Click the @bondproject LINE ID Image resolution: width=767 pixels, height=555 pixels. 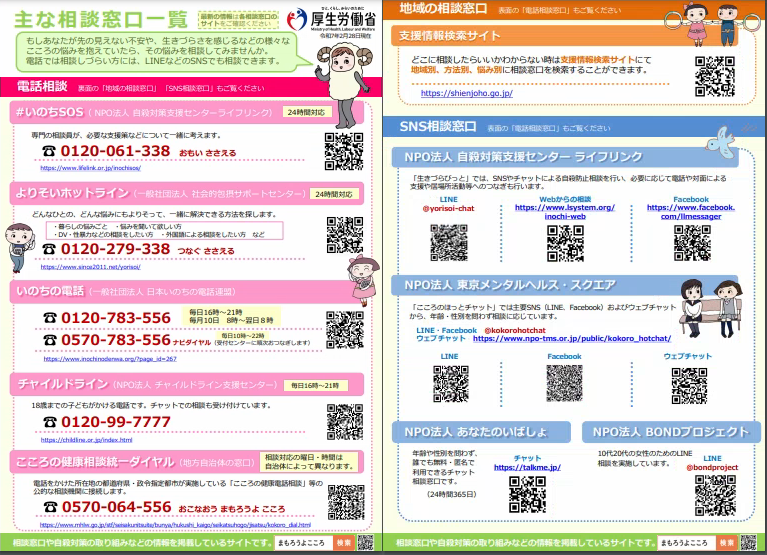[x=712, y=467]
